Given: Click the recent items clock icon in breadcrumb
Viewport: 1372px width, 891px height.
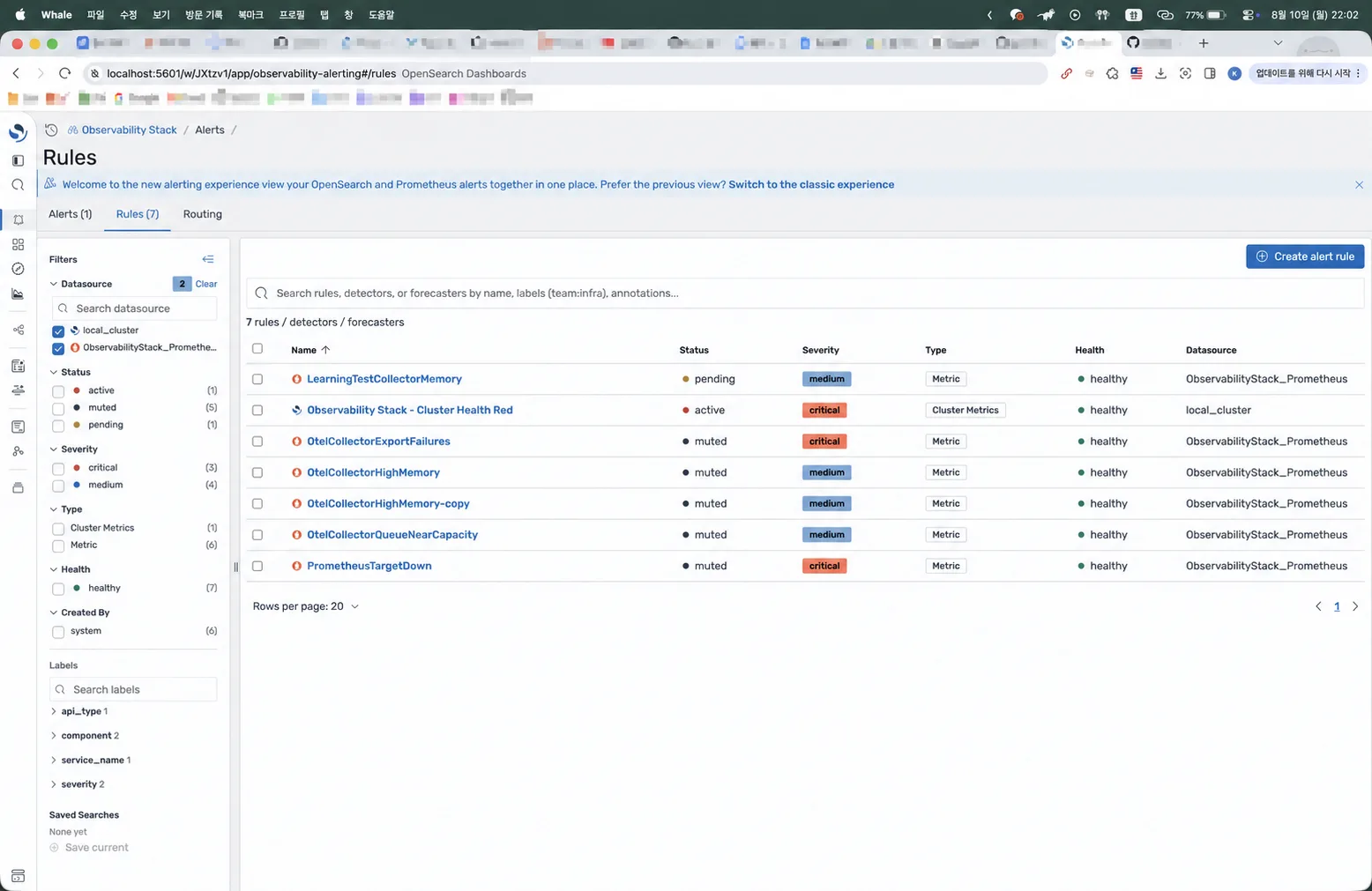Looking at the screenshot, I should 51,130.
